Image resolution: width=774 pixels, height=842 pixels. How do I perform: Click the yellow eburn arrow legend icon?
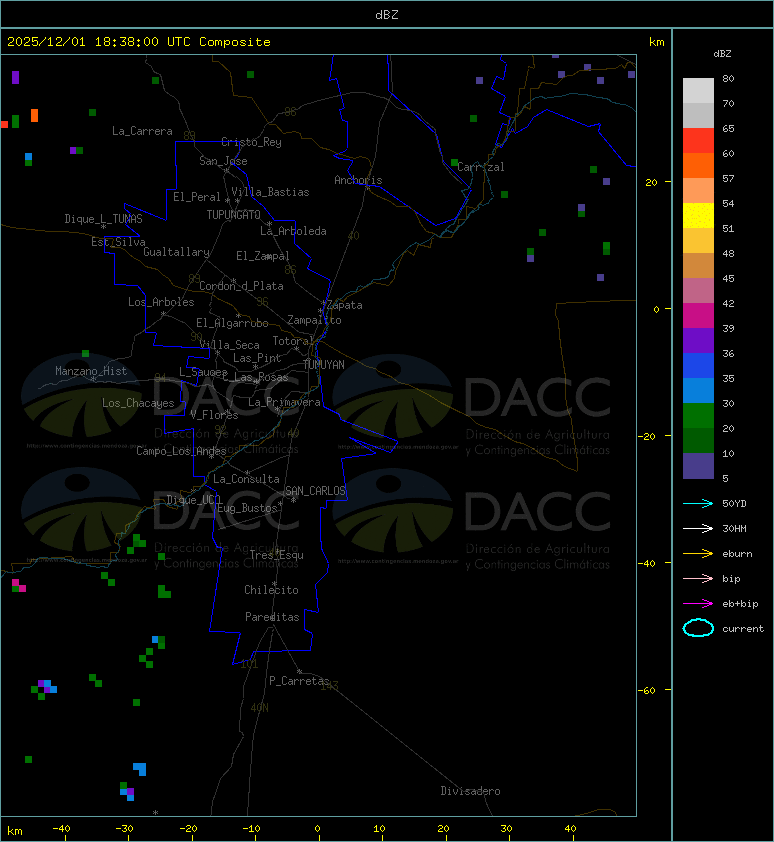(698, 553)
